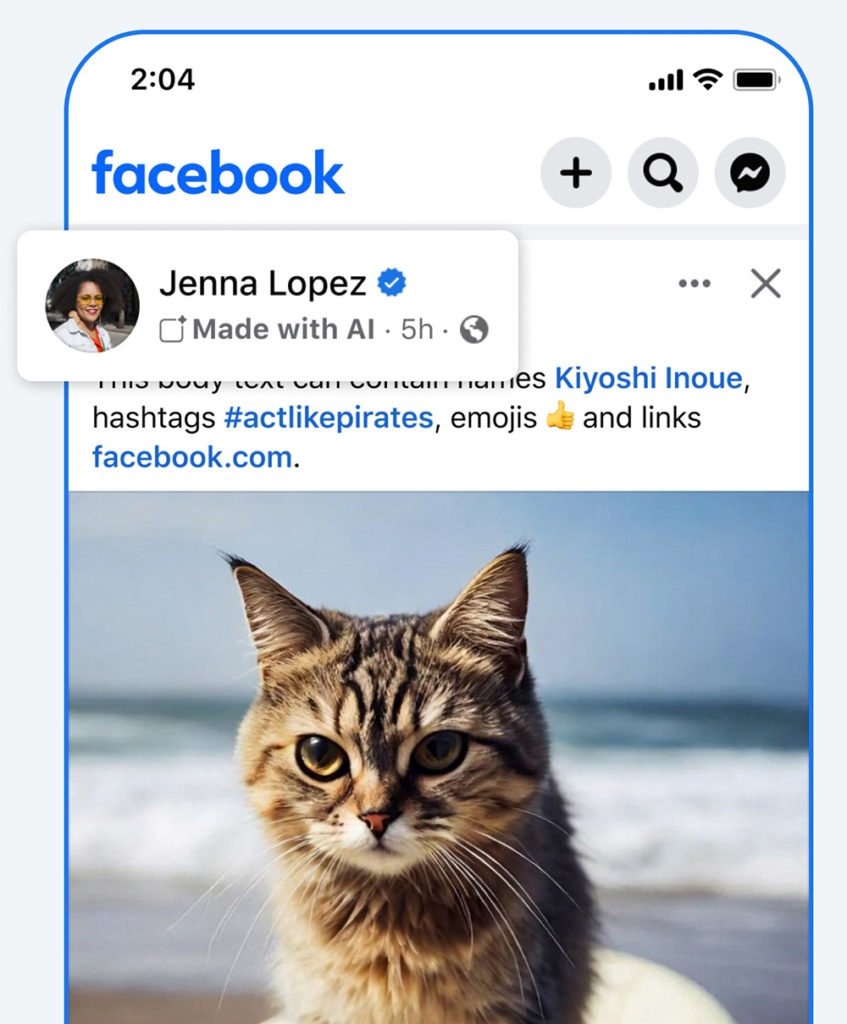Tap the blue verified badge
Viewport: 847px width, 1024px height.
tap(392, 283)
